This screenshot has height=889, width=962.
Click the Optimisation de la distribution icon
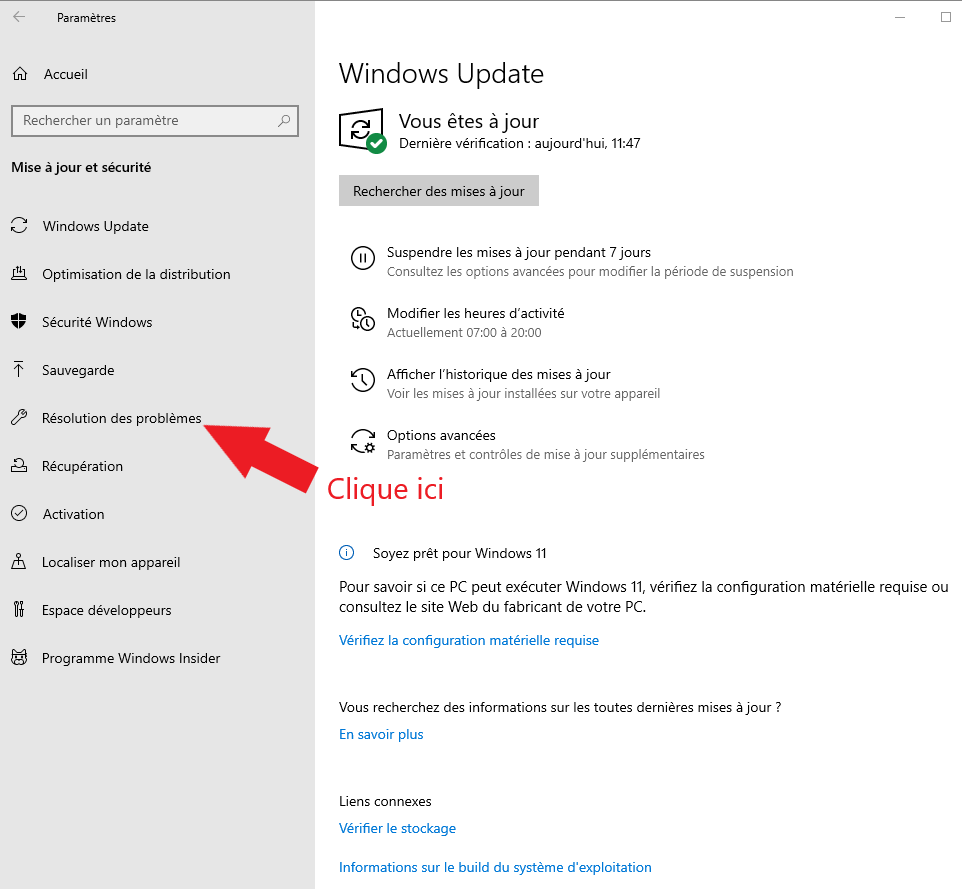tap(19, 273)
